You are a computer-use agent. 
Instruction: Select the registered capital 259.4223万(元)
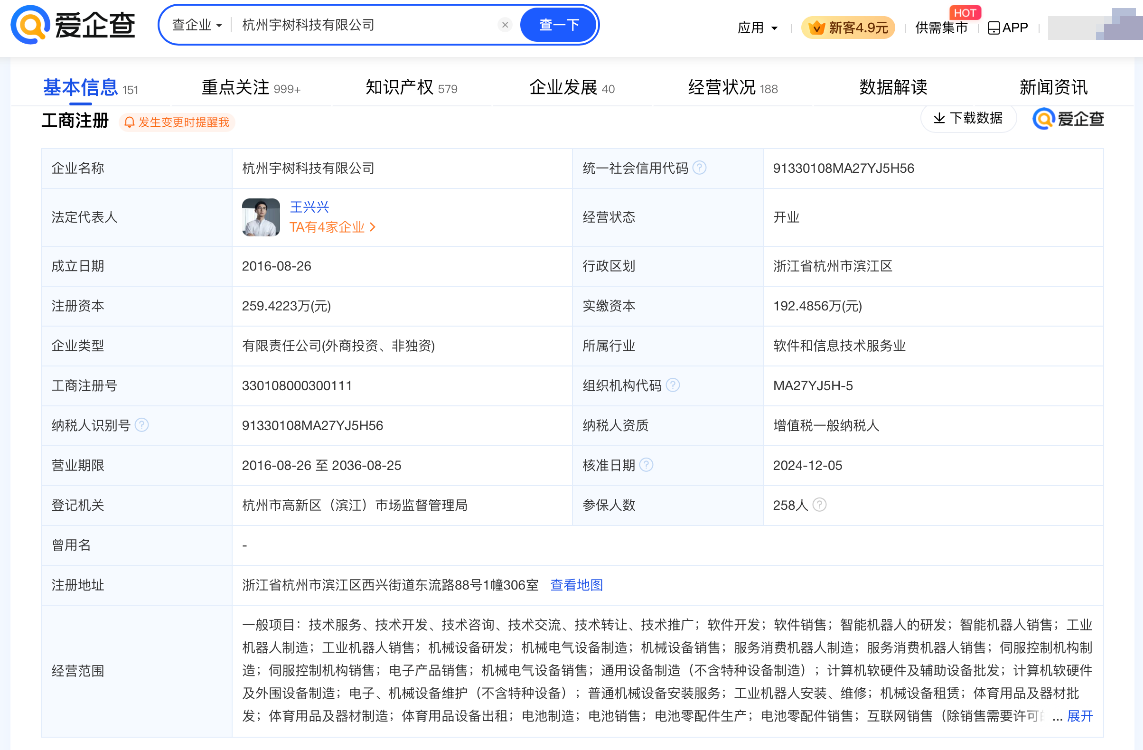286,306
